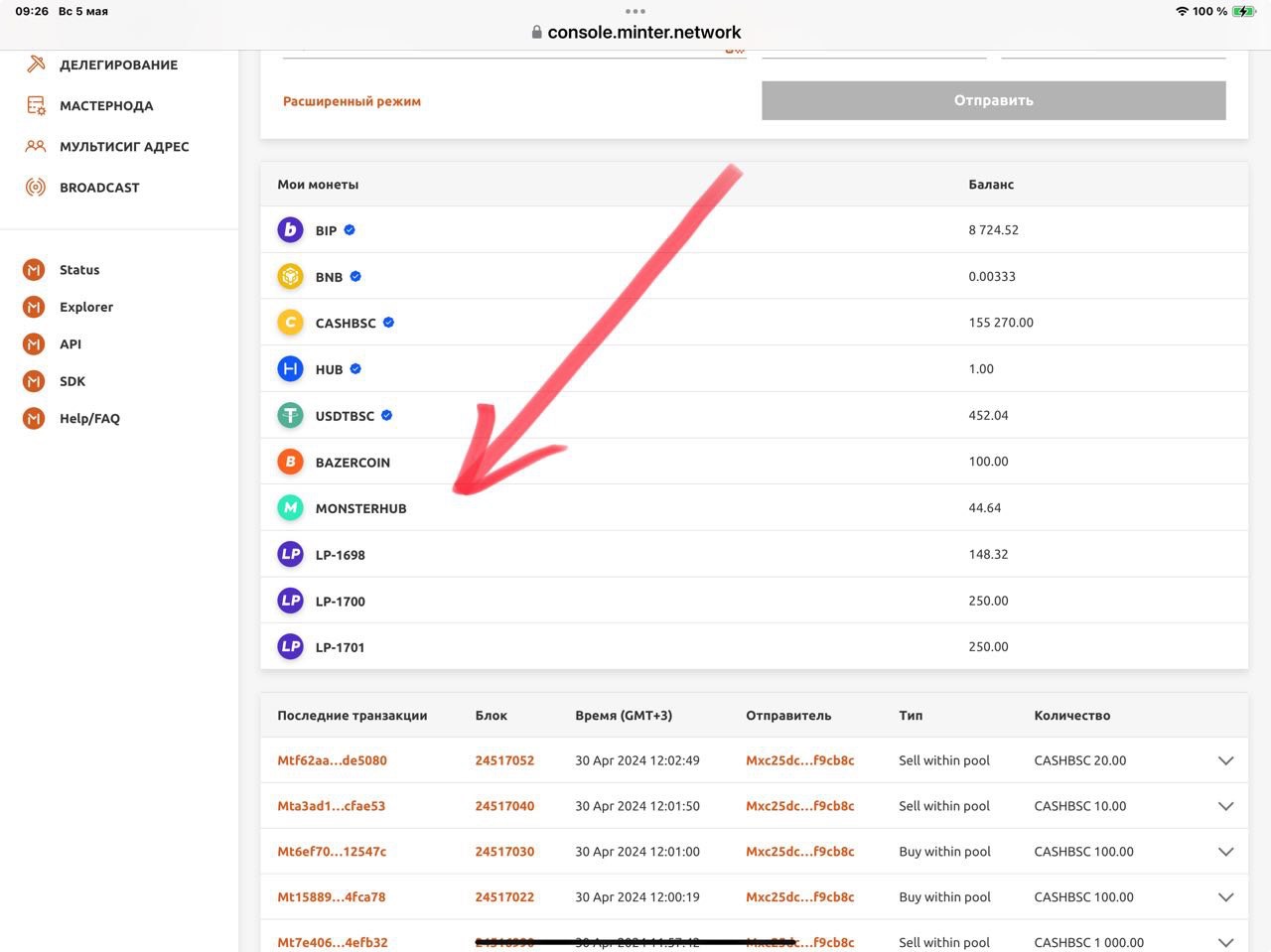Click the BIP coin logo
The height and width of the screenshot is (952, 1271).
(290, 230)
